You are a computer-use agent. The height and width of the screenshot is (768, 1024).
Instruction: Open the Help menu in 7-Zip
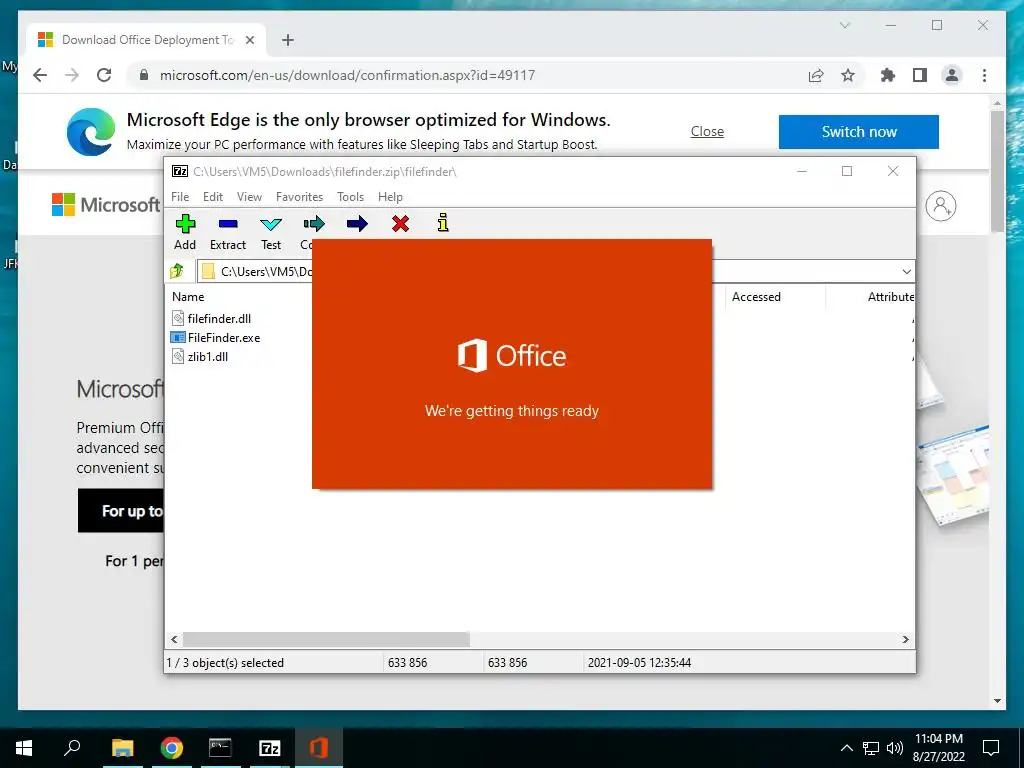[x=390, y=197]
